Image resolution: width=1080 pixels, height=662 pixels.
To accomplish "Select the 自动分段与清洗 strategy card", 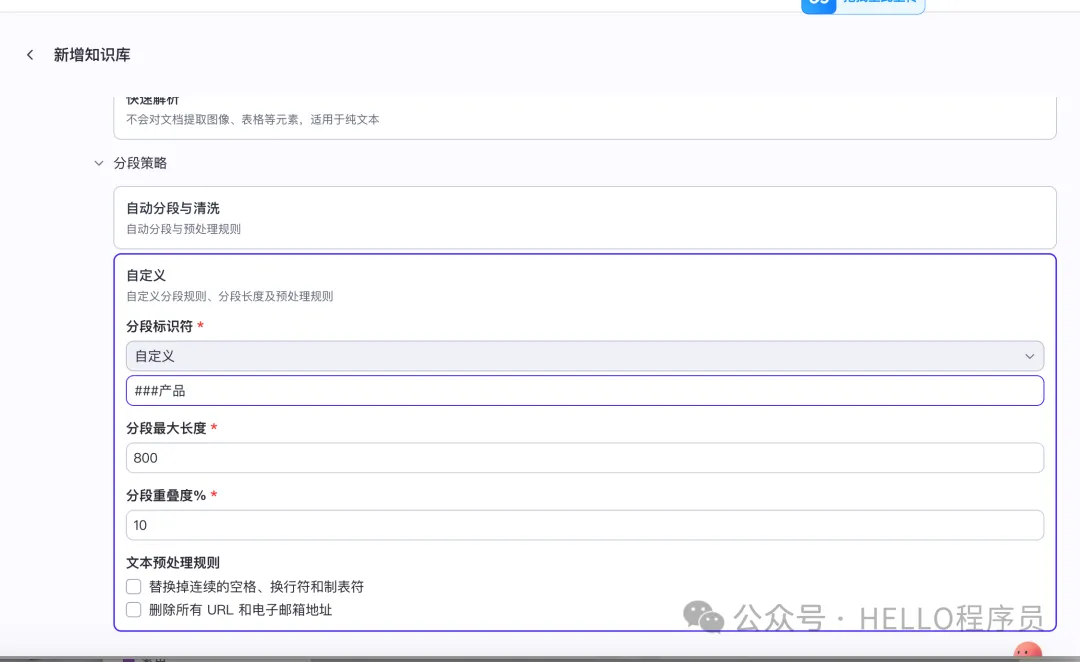I will (585, 218).
